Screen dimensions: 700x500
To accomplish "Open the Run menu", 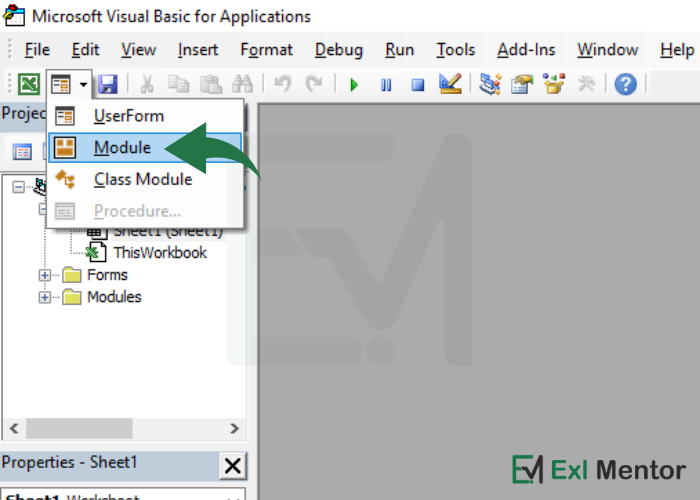I will click(400, 50).
